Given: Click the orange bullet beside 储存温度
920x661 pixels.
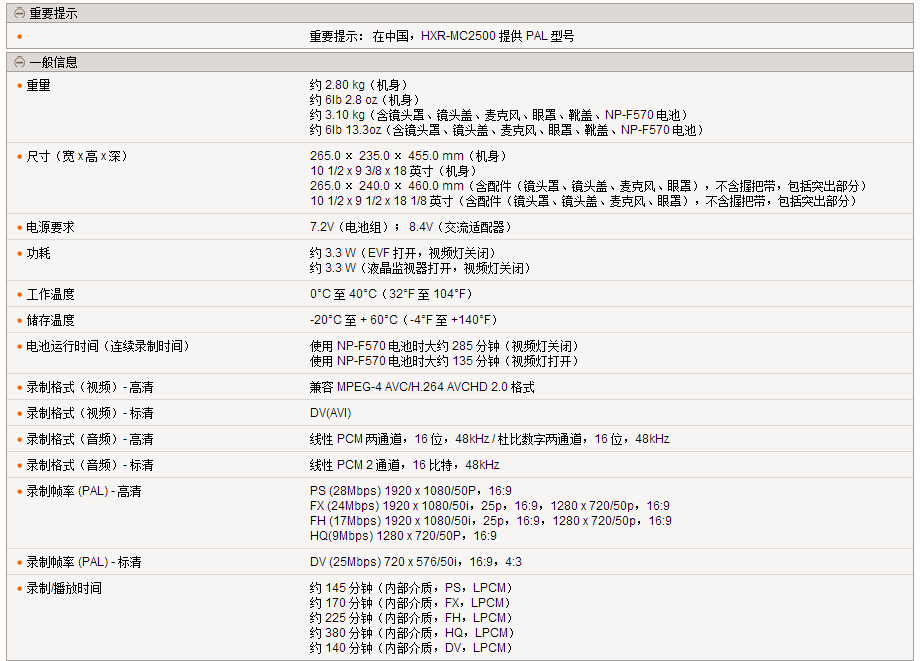Looking at the screenshot, I should pyautogui.click(x=19, y=321).
